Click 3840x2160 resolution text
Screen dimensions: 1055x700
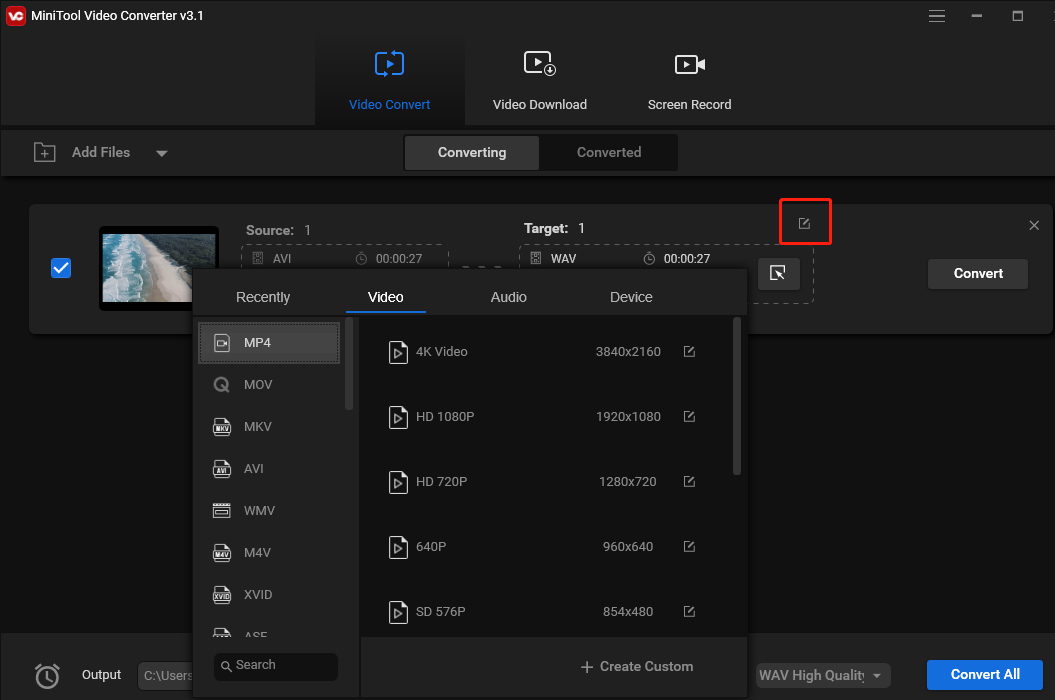tap(628, 351)
